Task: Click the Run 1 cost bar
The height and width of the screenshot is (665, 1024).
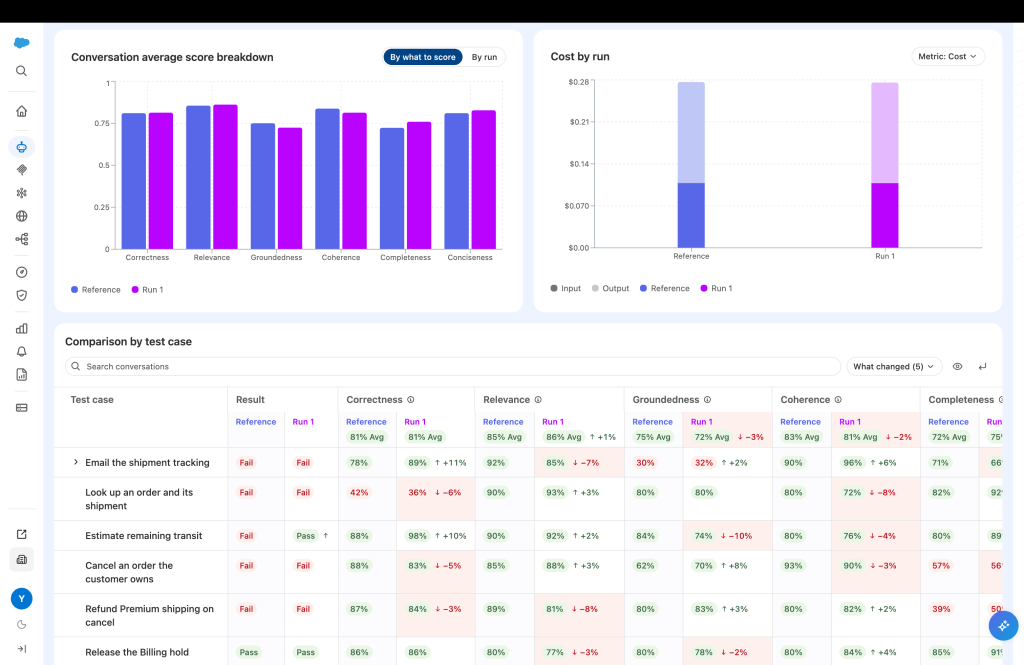Action: click(x=884, y=165)
